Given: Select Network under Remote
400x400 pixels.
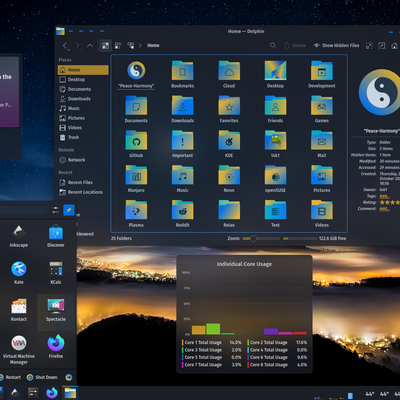Looking at the screenshot, I should 83,160.
